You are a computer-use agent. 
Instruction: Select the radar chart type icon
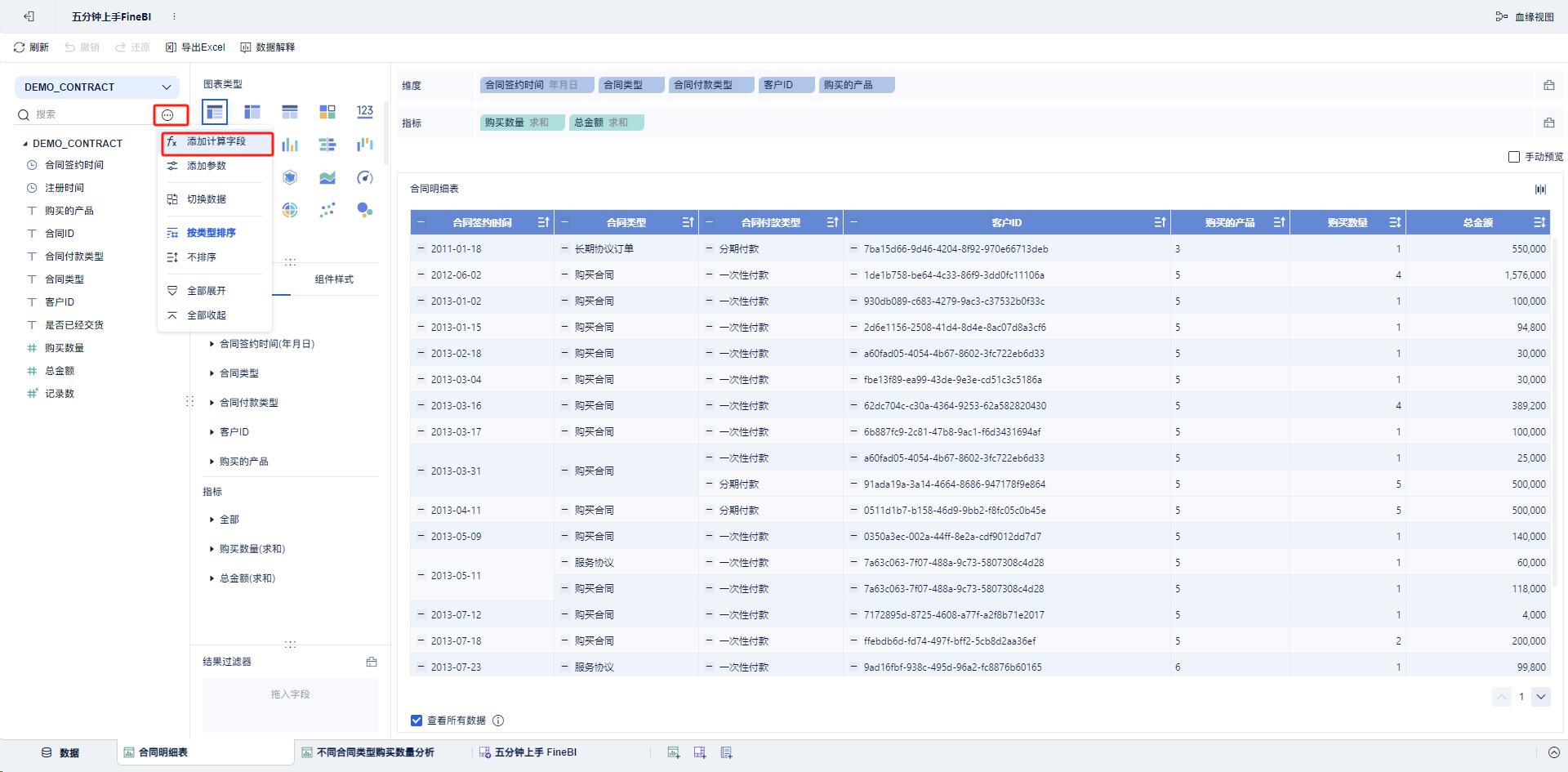(x=290, y=177)
